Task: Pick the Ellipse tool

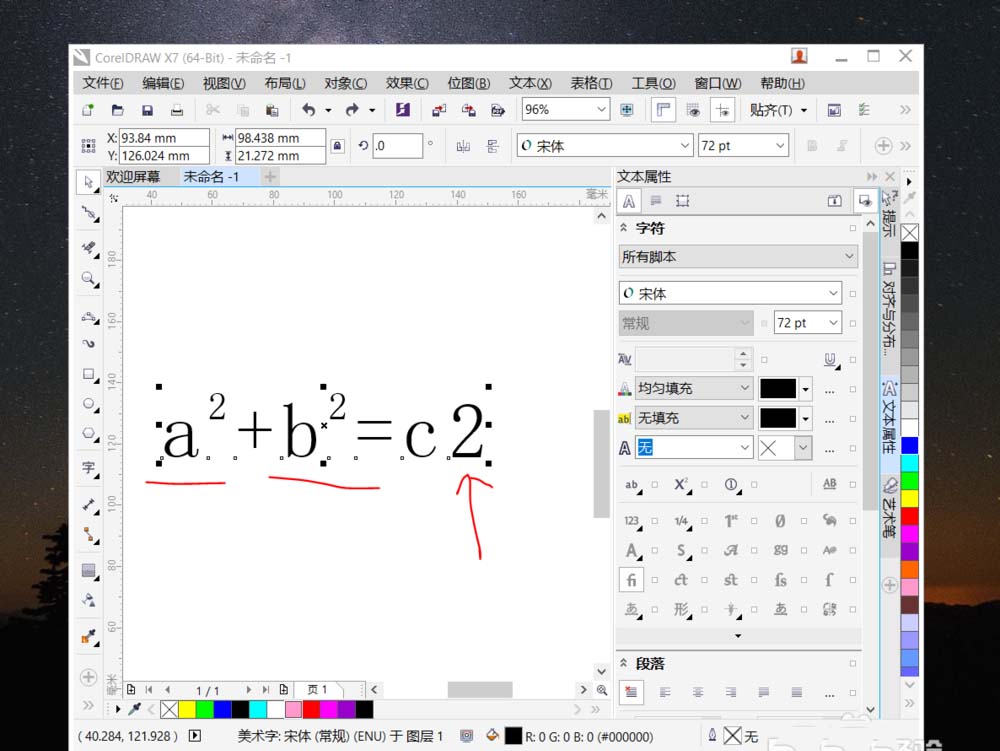Action: tap(89, 404)
